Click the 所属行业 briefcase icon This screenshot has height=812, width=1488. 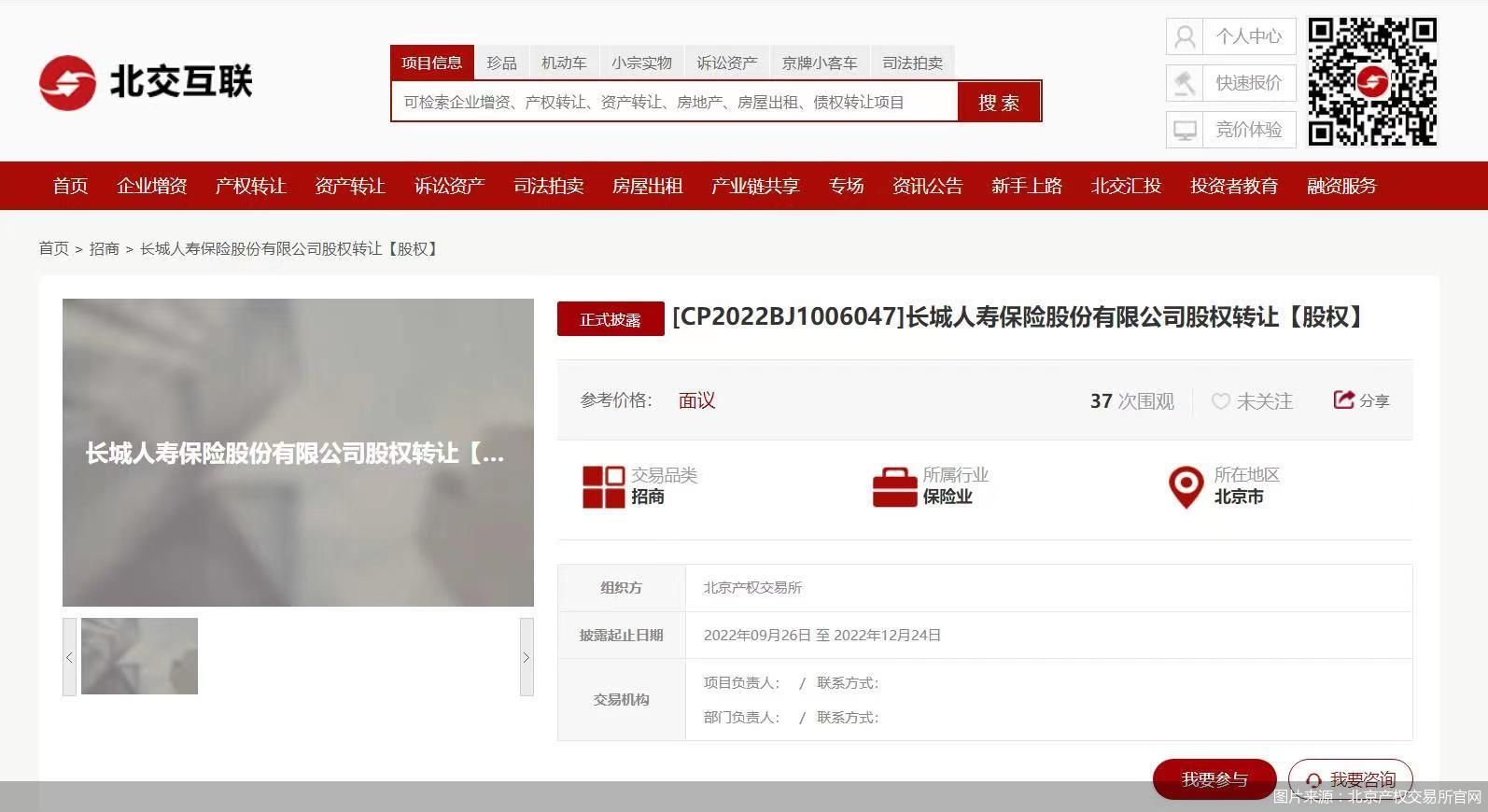894,486
